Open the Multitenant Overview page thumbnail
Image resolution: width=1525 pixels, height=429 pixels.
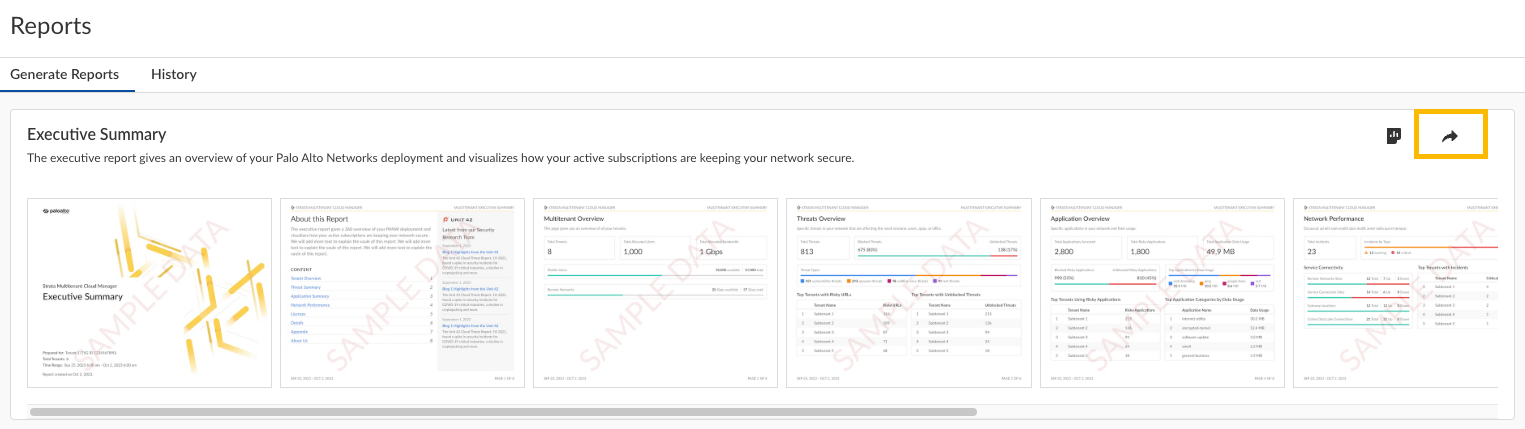tap(656, 292)
